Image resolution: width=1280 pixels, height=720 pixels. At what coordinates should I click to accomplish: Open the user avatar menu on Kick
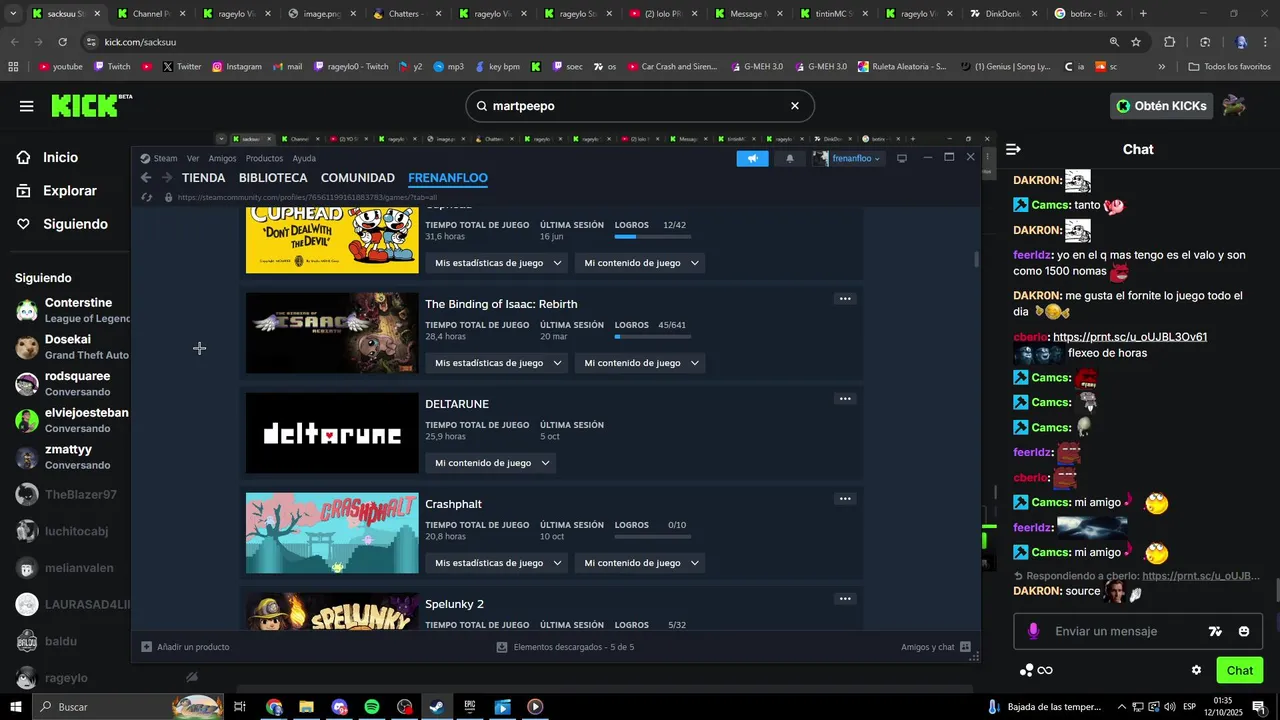point(1234,106)
